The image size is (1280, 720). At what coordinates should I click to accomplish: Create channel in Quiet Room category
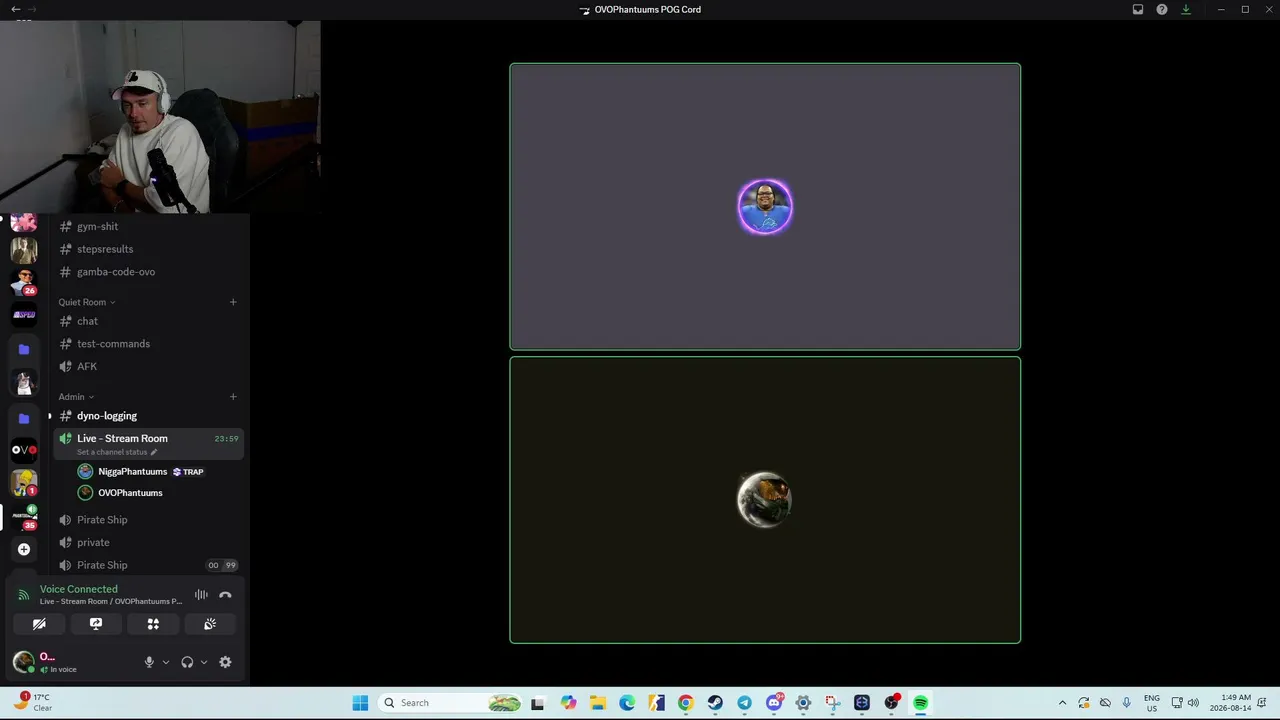[x=233, y=302]
